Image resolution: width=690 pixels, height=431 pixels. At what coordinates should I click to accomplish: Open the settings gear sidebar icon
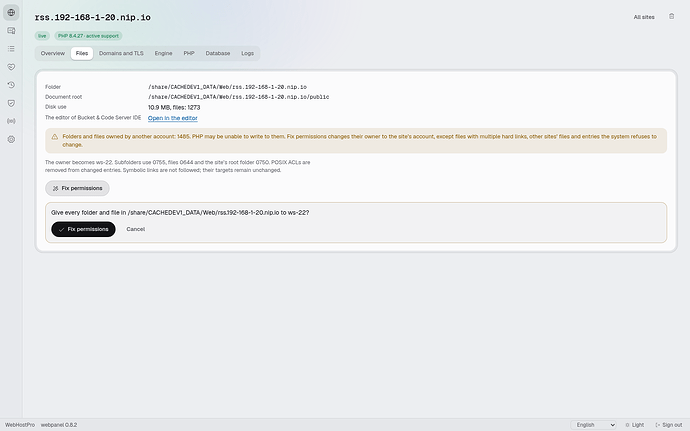(11, 139)
